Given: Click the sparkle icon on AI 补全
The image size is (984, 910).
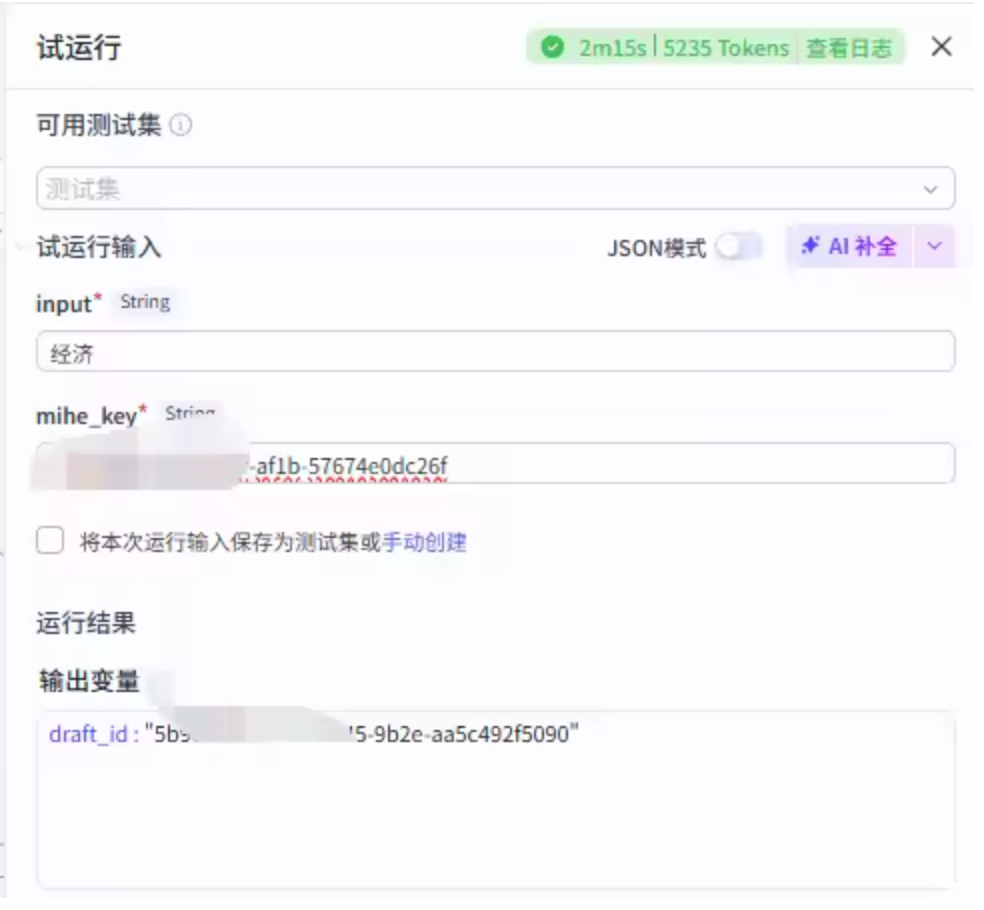Looking at the screenshot, I should (811, 246).
